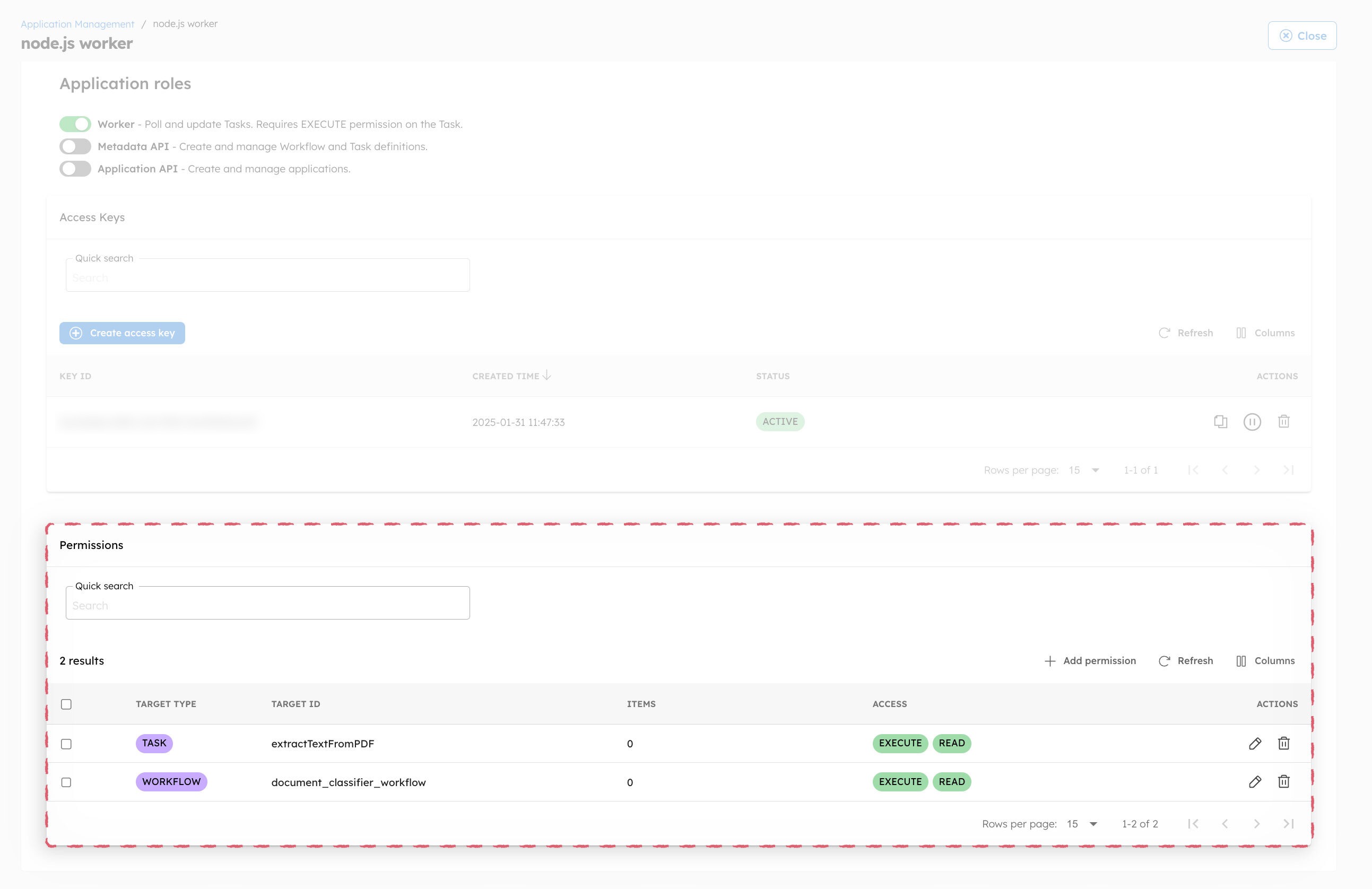Pause the active access key

(1252, 422)
